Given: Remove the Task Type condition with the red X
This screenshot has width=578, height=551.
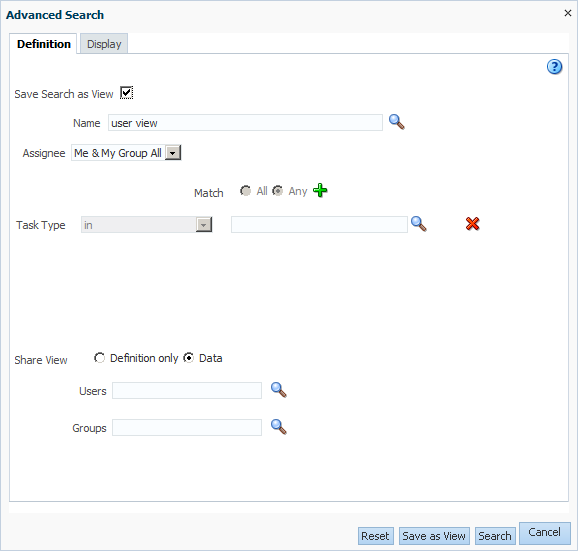Looking at the screenshot, I should coord(472,224).
